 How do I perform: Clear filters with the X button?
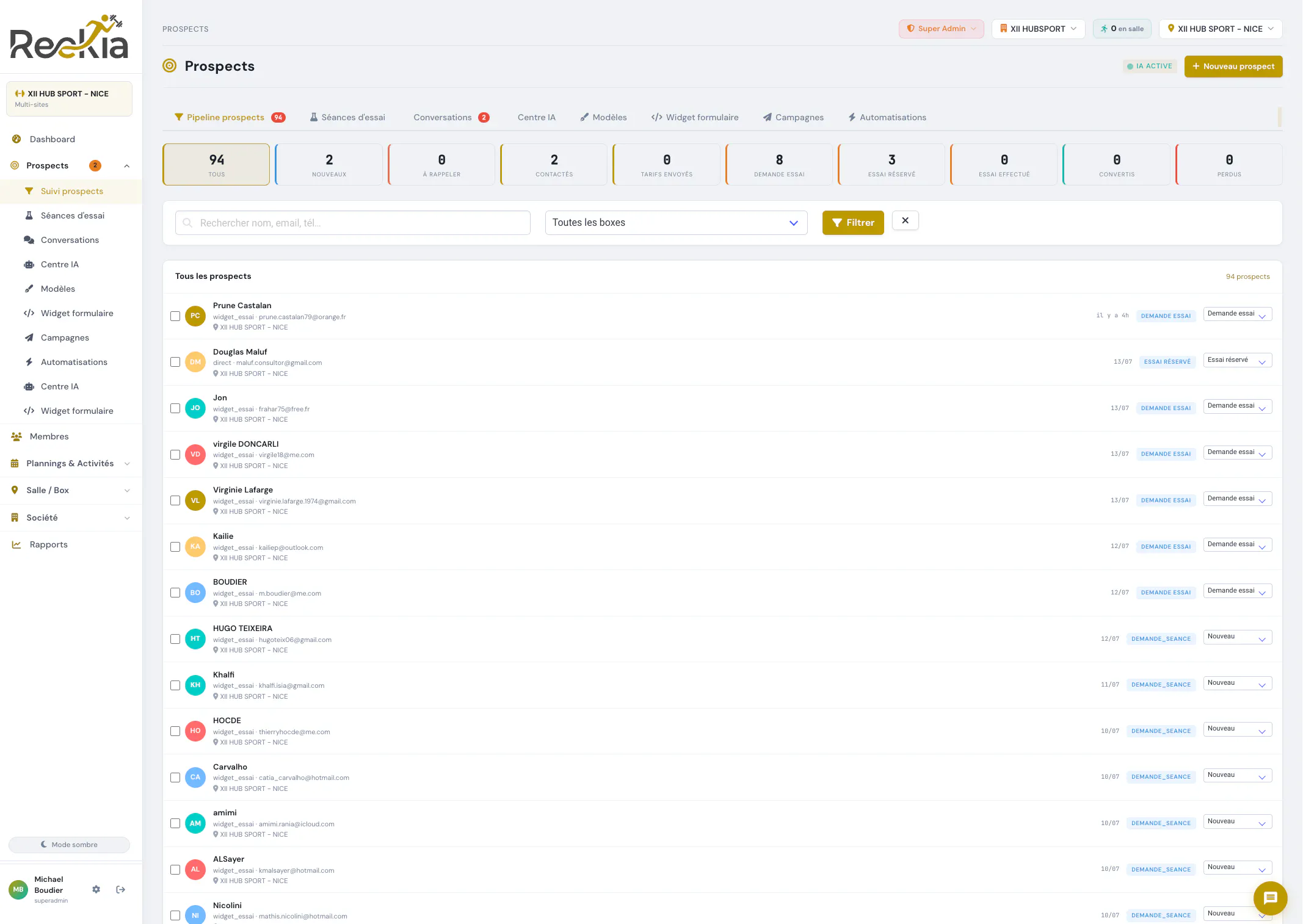(x=906, y=220)
